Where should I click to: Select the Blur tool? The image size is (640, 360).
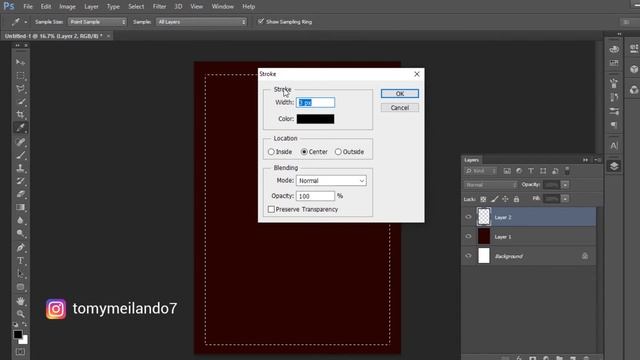click(20, 220)
